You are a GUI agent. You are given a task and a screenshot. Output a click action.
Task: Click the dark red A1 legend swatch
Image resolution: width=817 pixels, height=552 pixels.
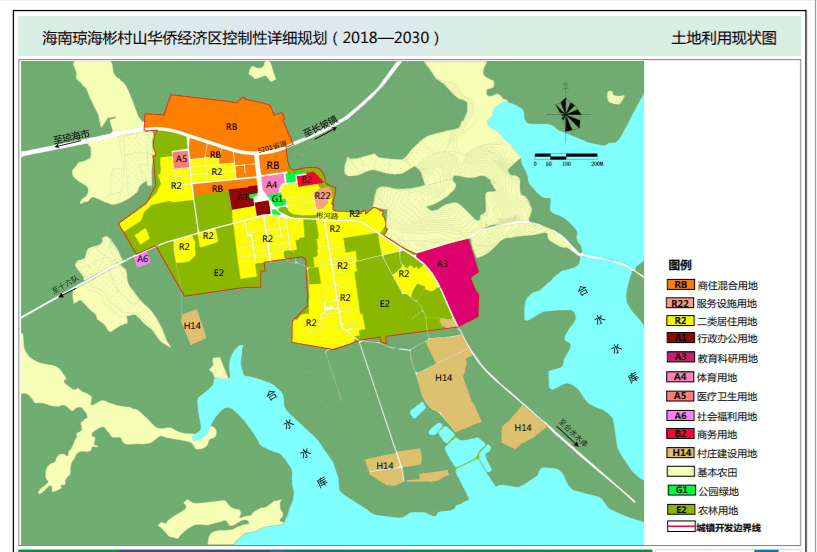[x=681, y=339]
